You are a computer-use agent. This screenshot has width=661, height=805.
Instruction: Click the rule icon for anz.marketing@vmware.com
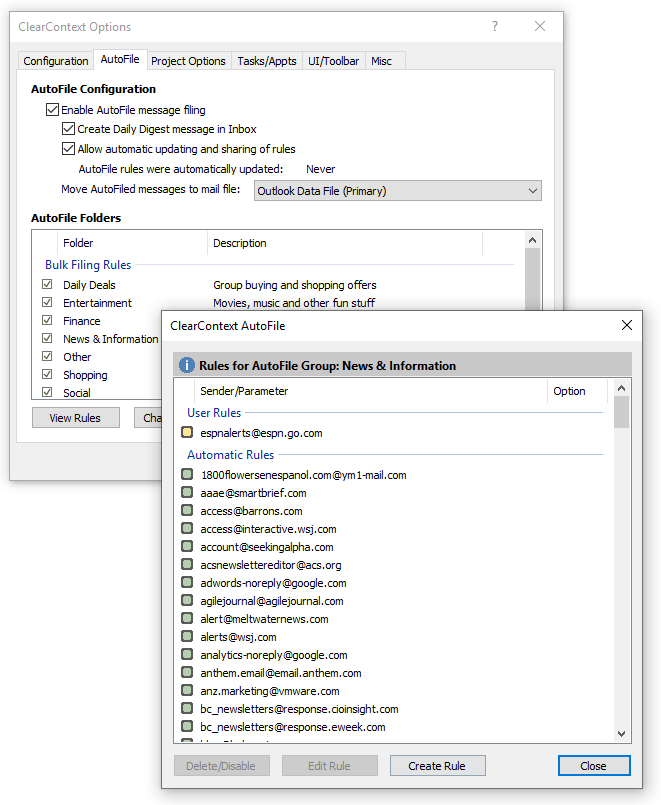(187, 690)
